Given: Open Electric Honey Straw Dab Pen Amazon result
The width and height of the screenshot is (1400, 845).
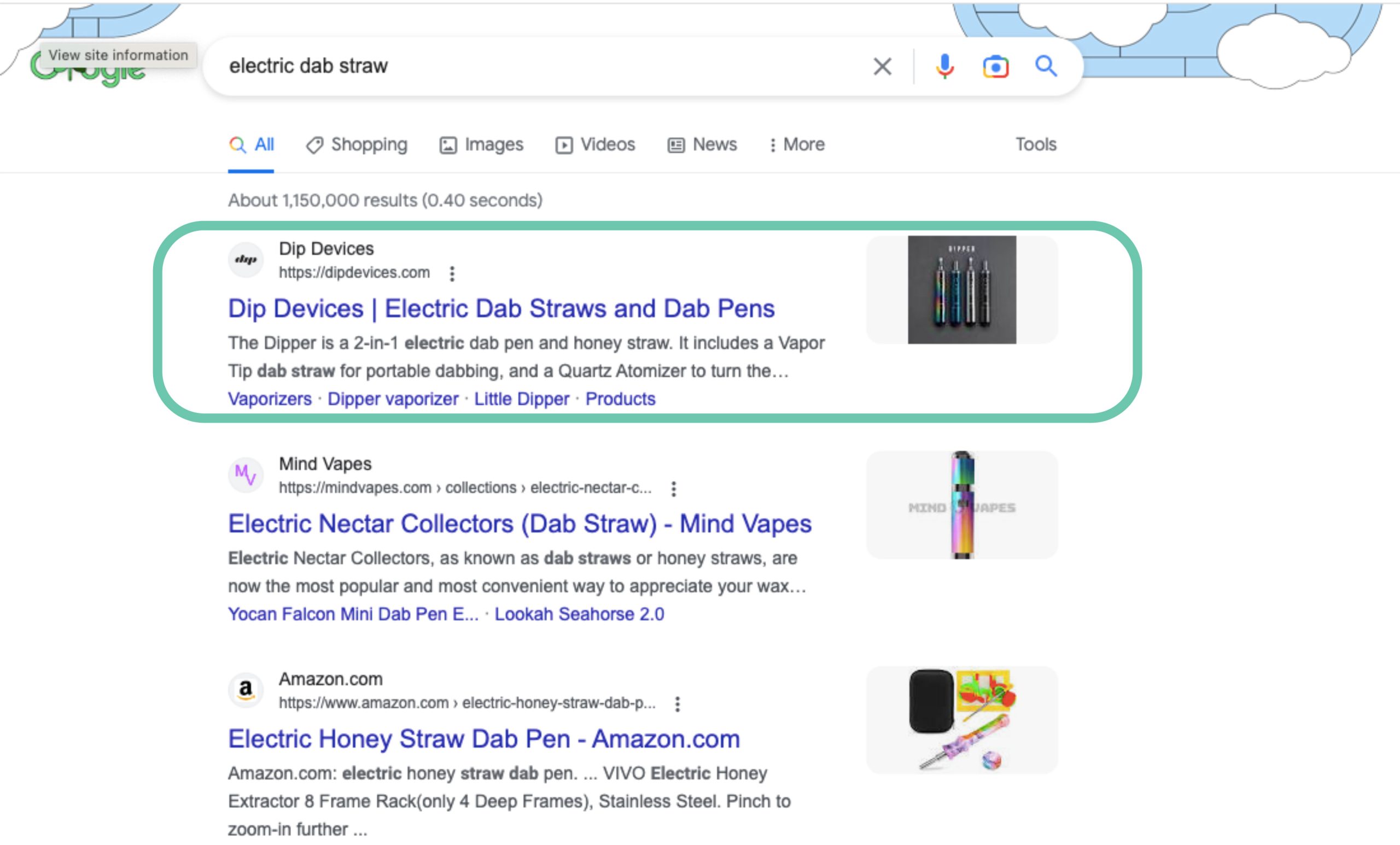Looking at the screenshot, I should click(484, 739).
